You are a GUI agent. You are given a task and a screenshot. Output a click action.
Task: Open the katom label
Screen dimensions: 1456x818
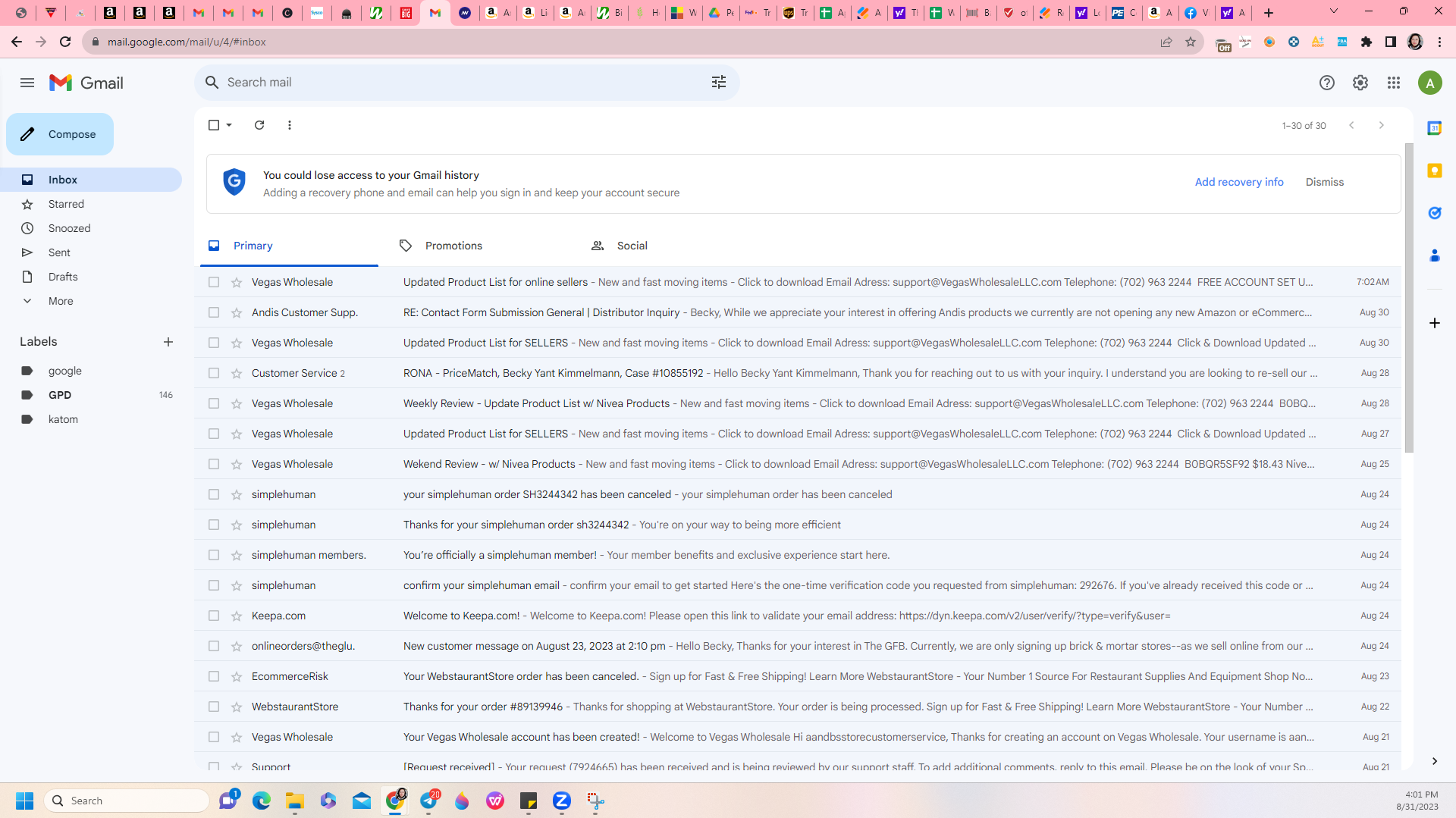[91, 419]
